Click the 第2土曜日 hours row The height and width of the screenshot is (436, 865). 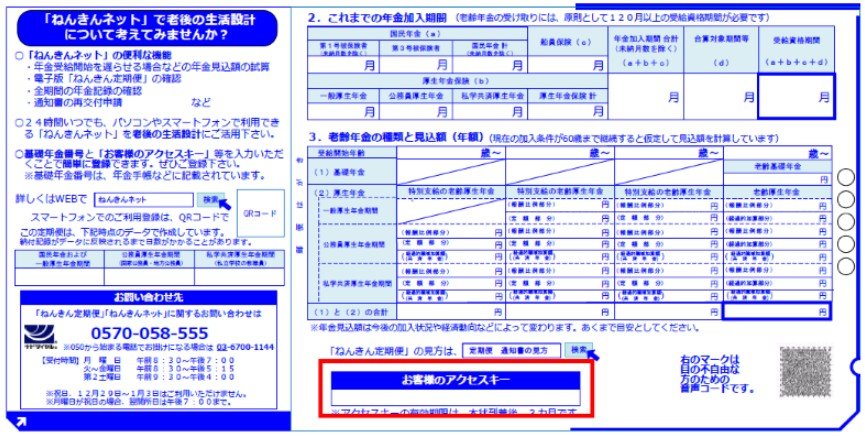coord(159,377)
